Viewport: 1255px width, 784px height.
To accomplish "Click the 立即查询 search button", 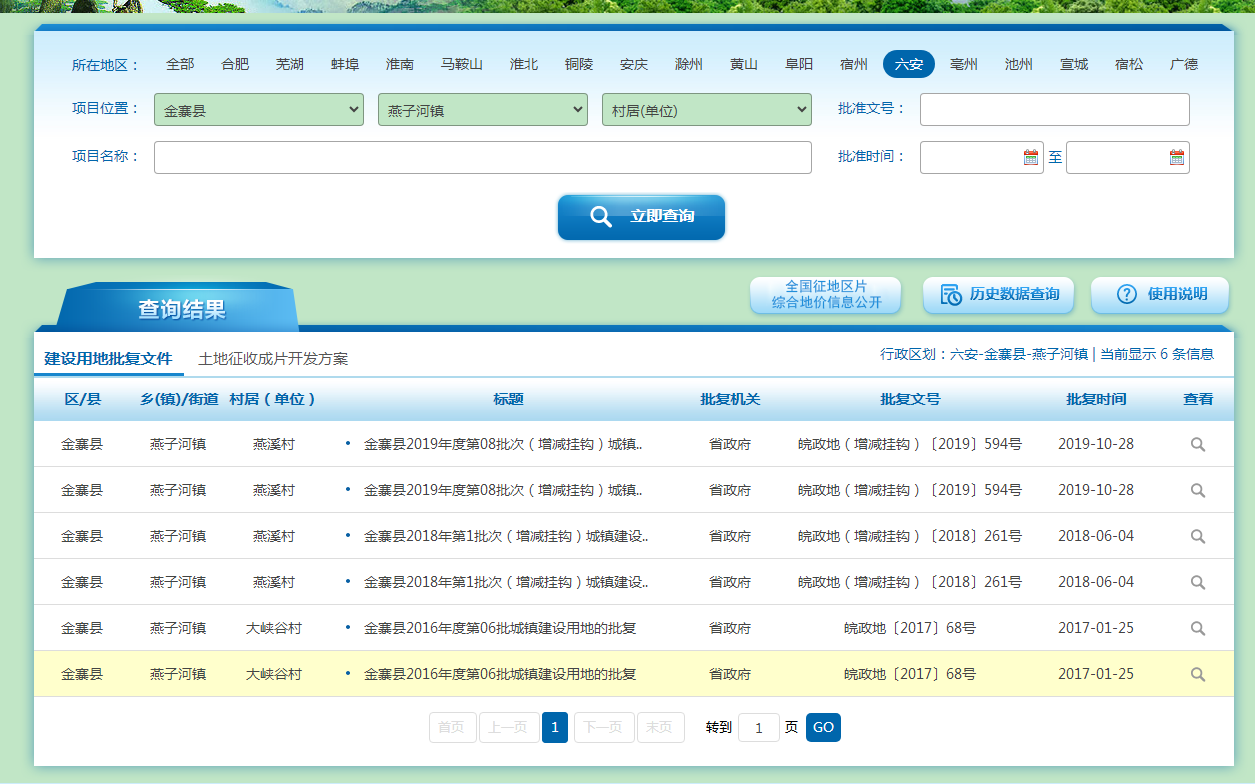I will [x=641, y=217].
